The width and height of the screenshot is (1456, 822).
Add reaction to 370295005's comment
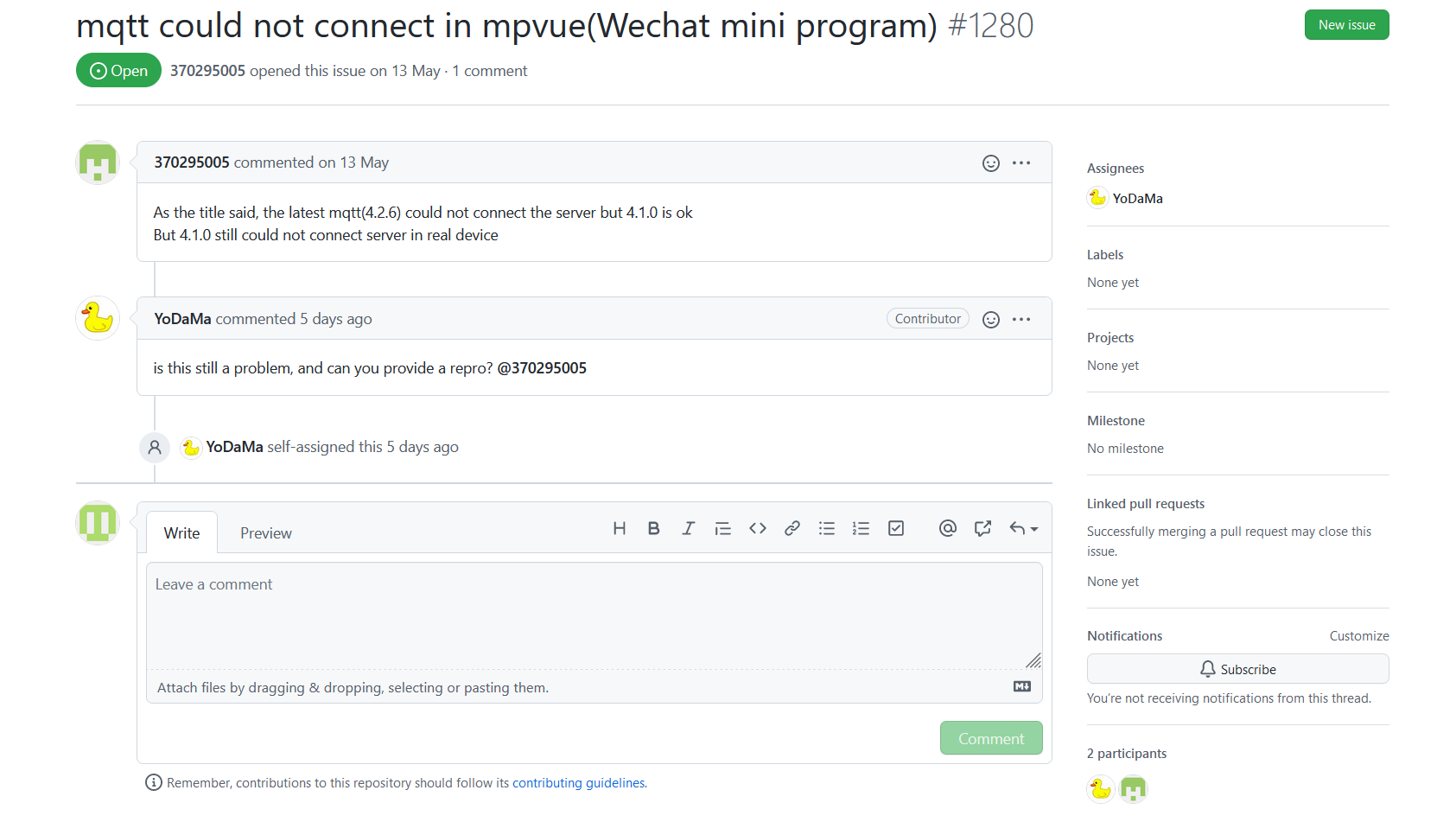[x=991, y=163]
